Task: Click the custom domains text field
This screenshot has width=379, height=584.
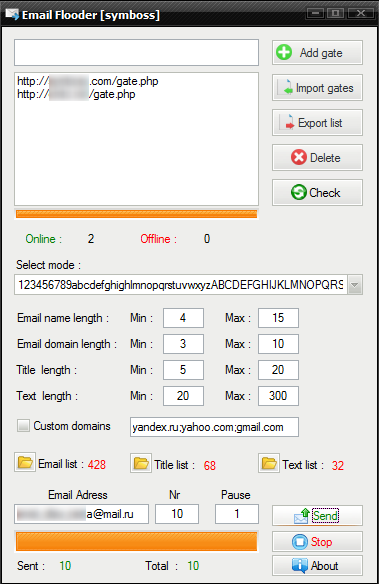Action: 214,427
